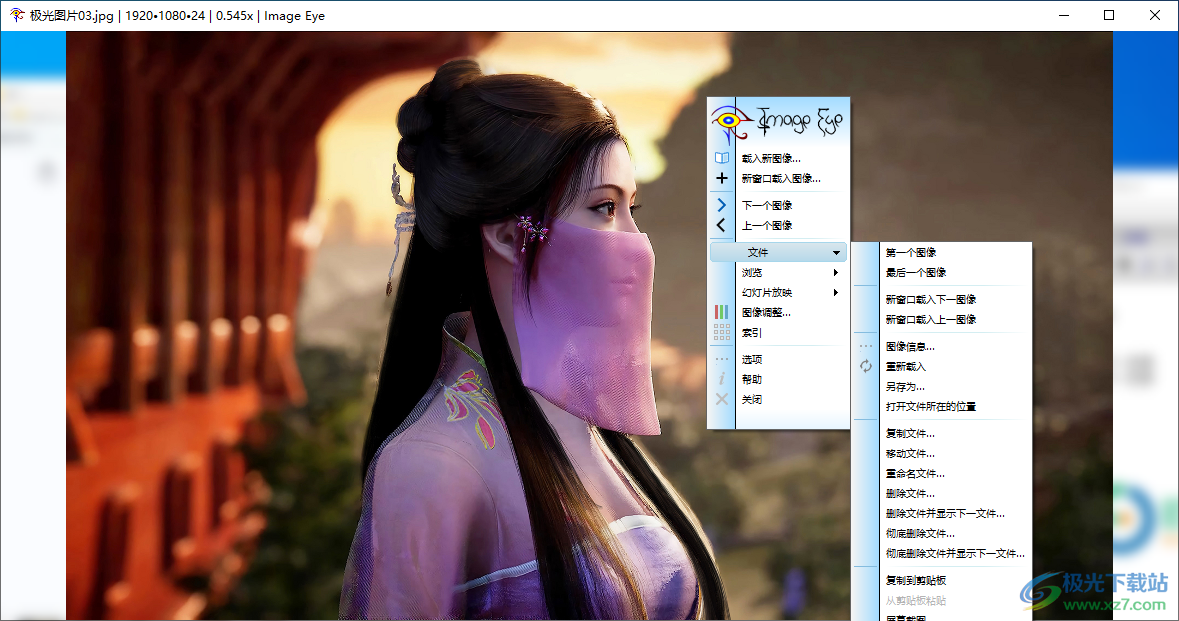This screenshot has width=1179, height=621.
Task: Expand the 浏览 submenu
Action: [x=836, y=271]
